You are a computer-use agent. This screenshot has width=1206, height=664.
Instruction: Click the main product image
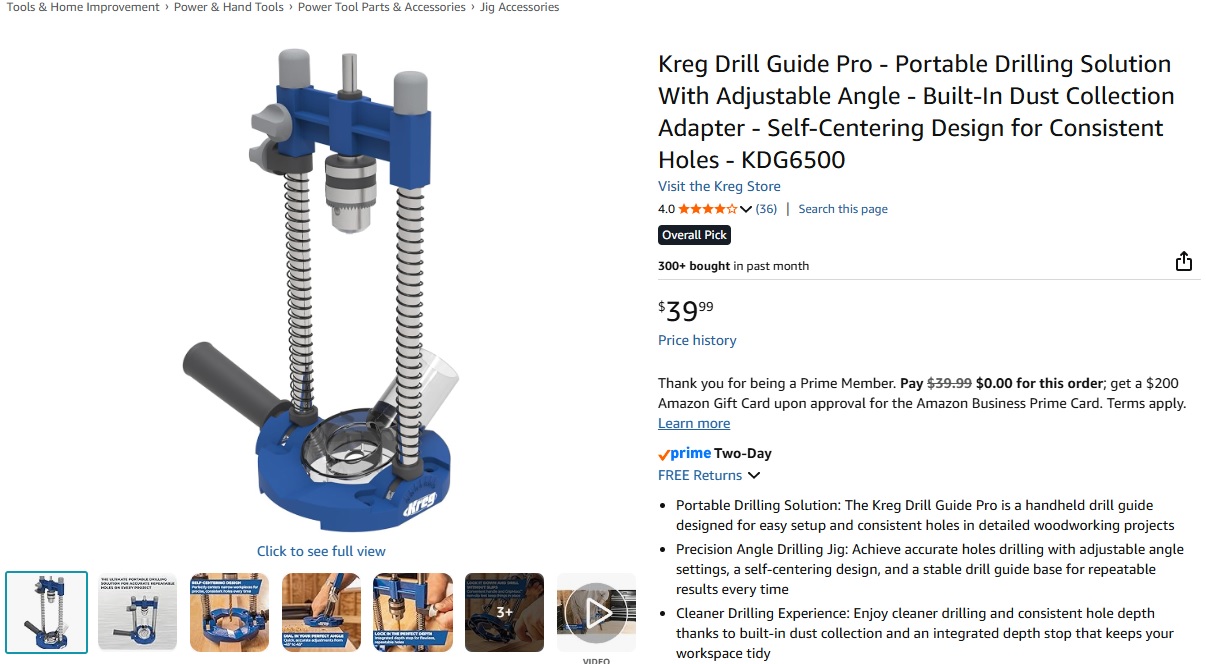coord(320,290)
